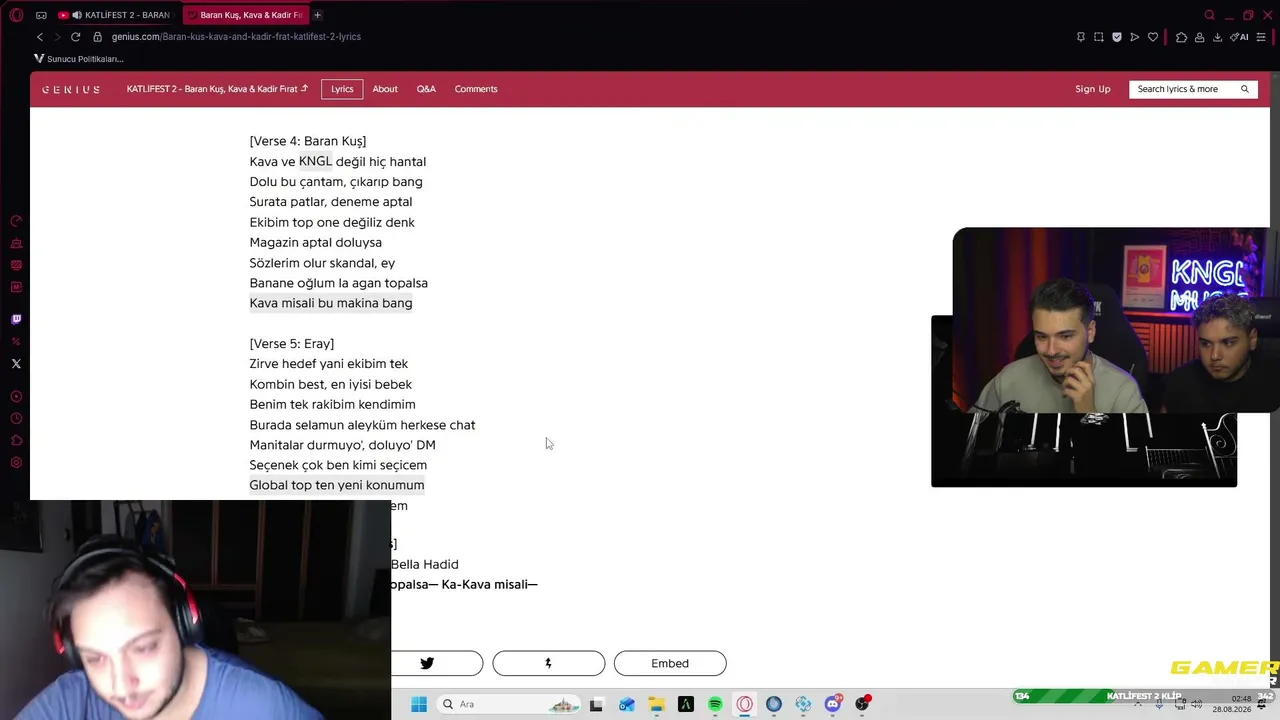Open browser tab search magnifier

click(1209, 15)
